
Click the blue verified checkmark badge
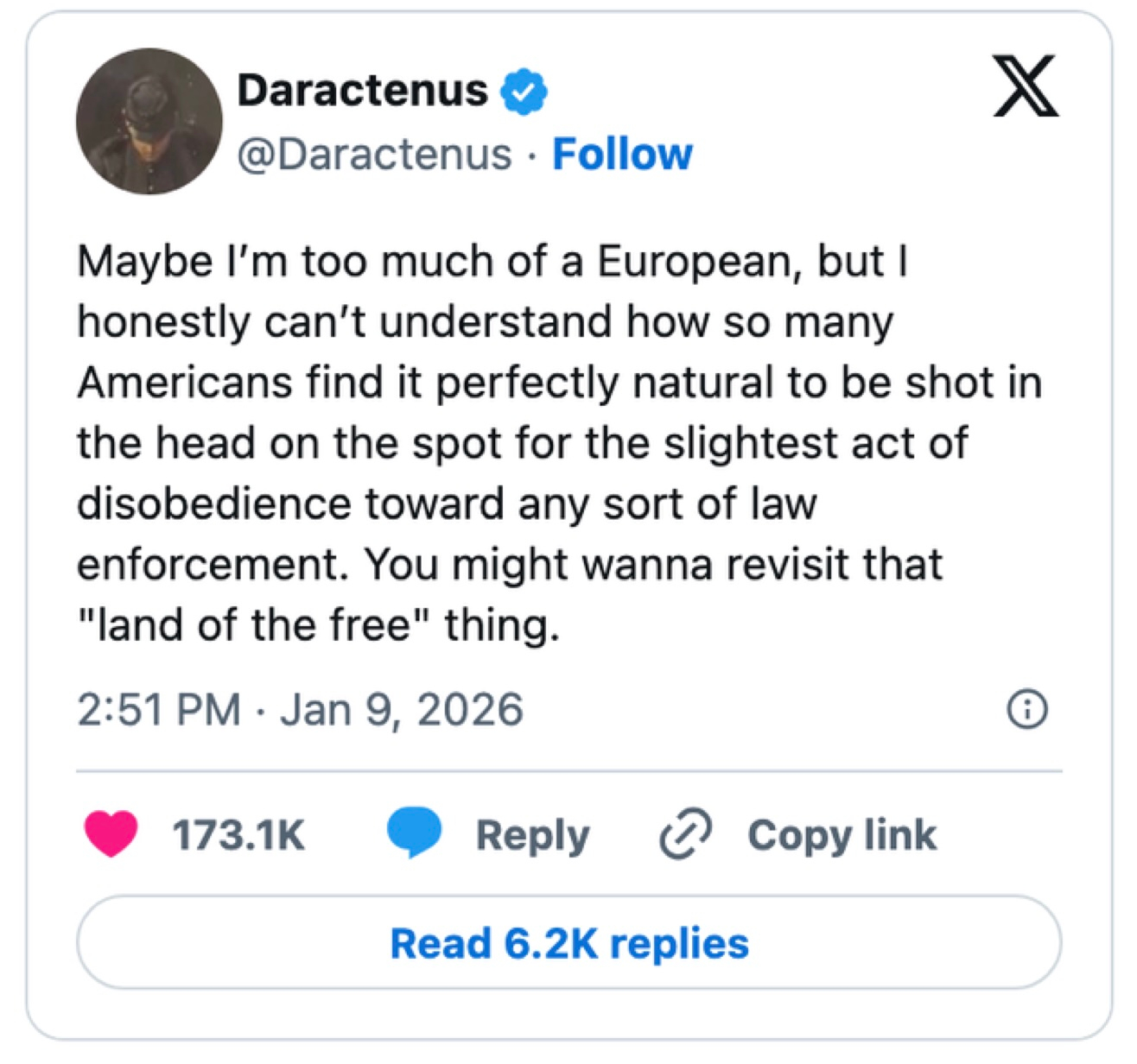pyautogui.click(x=524, y=91)
